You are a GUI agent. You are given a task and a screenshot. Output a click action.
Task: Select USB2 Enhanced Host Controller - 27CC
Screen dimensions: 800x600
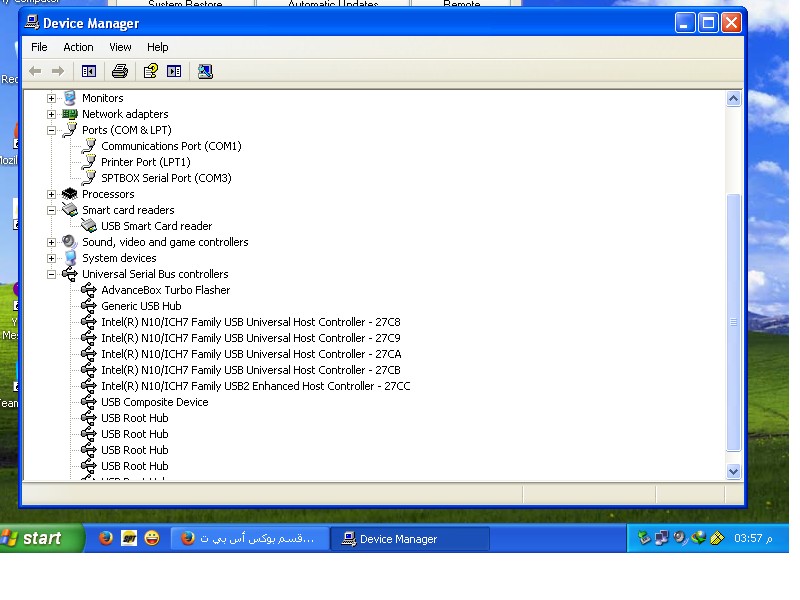(x=256, y=386)
